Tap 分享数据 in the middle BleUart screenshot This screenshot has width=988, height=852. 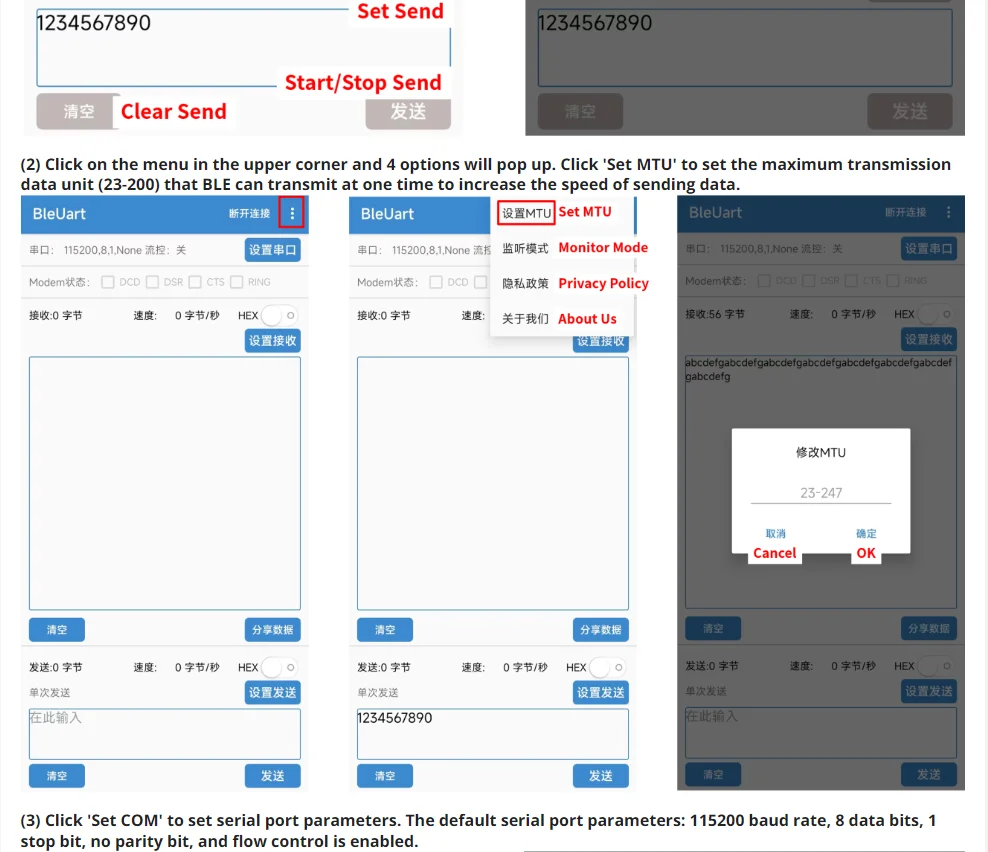click(600, 630)
